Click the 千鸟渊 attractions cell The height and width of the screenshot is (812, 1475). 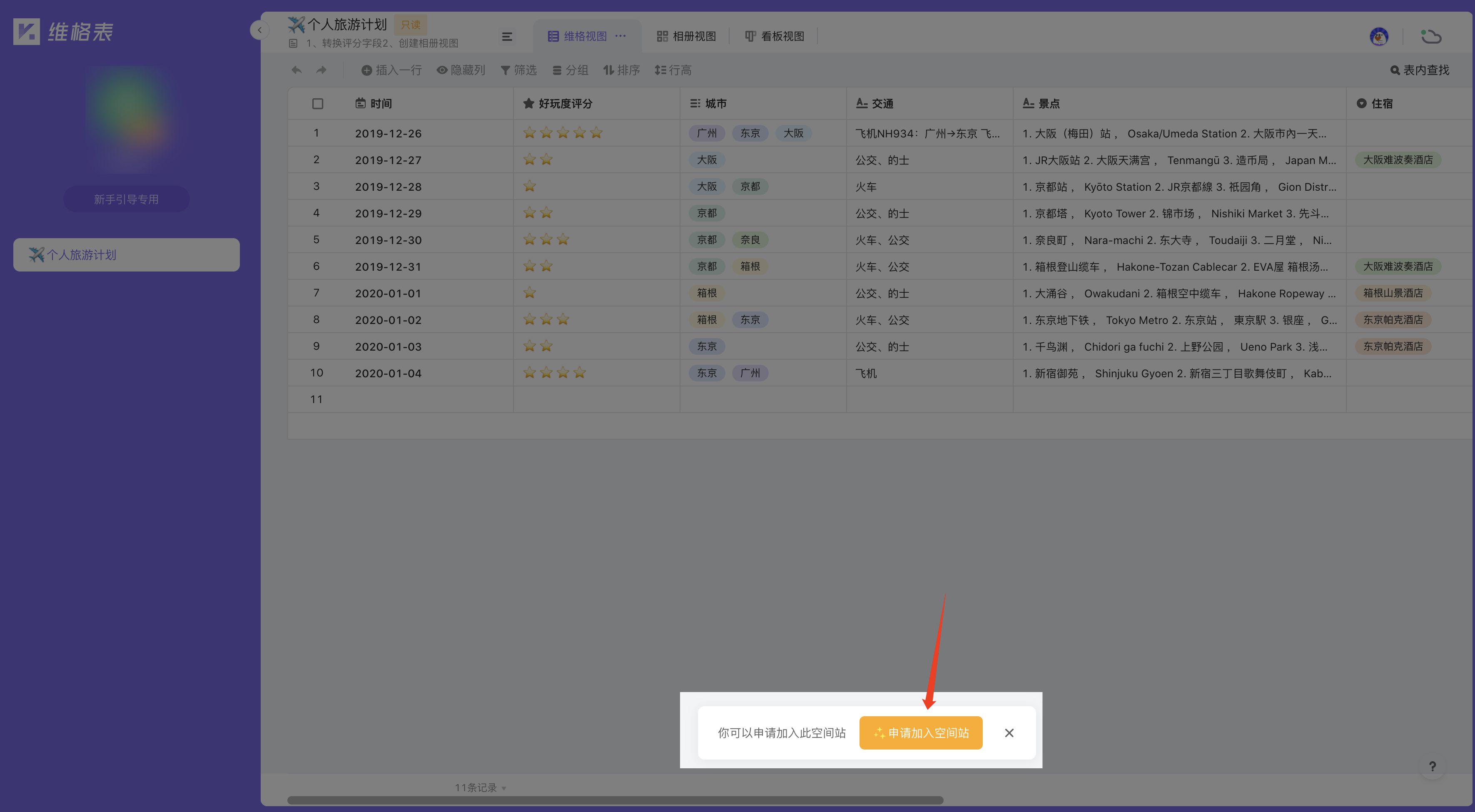point(1179,346)
